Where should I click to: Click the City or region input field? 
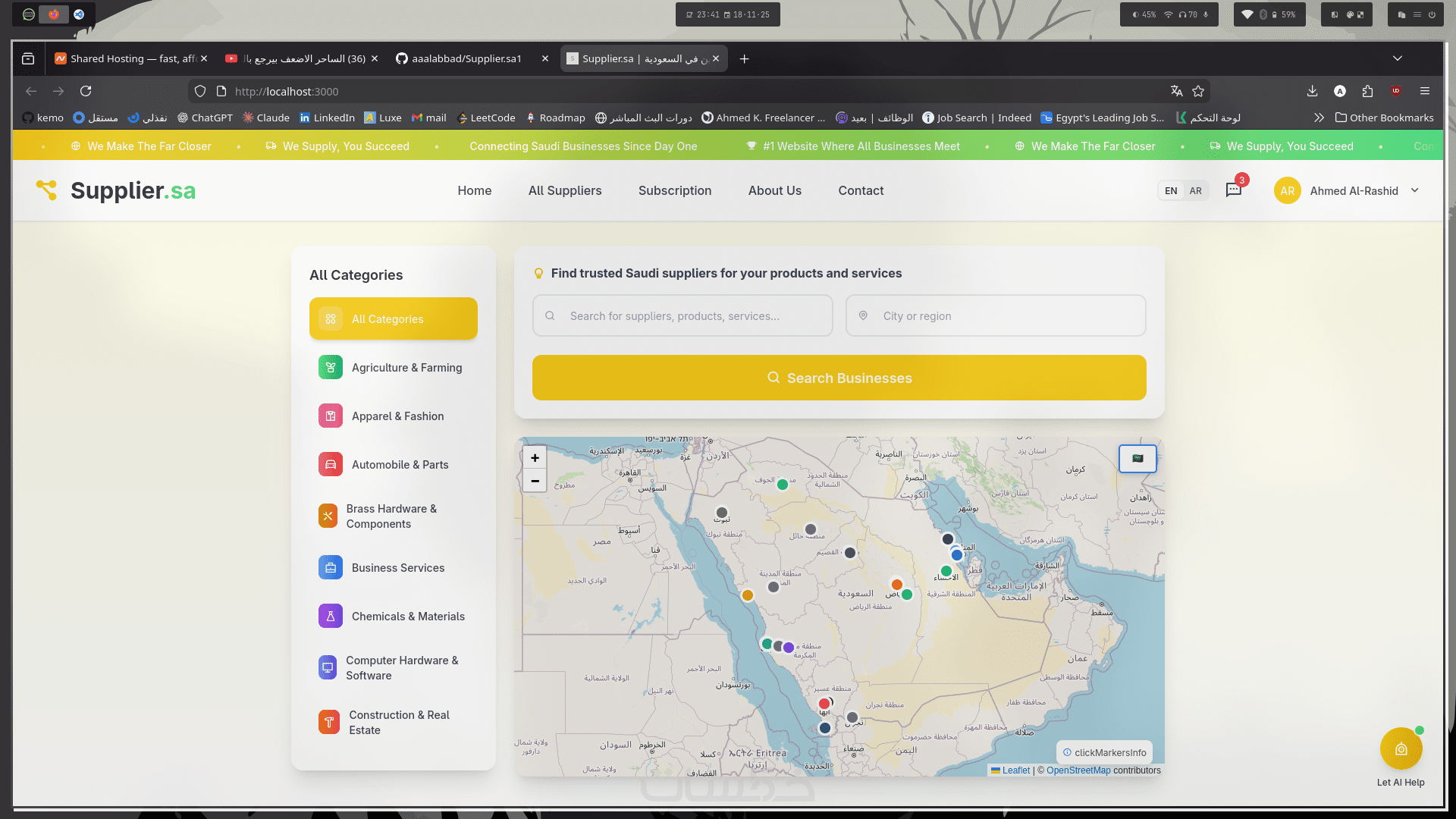tap(995, 315)
